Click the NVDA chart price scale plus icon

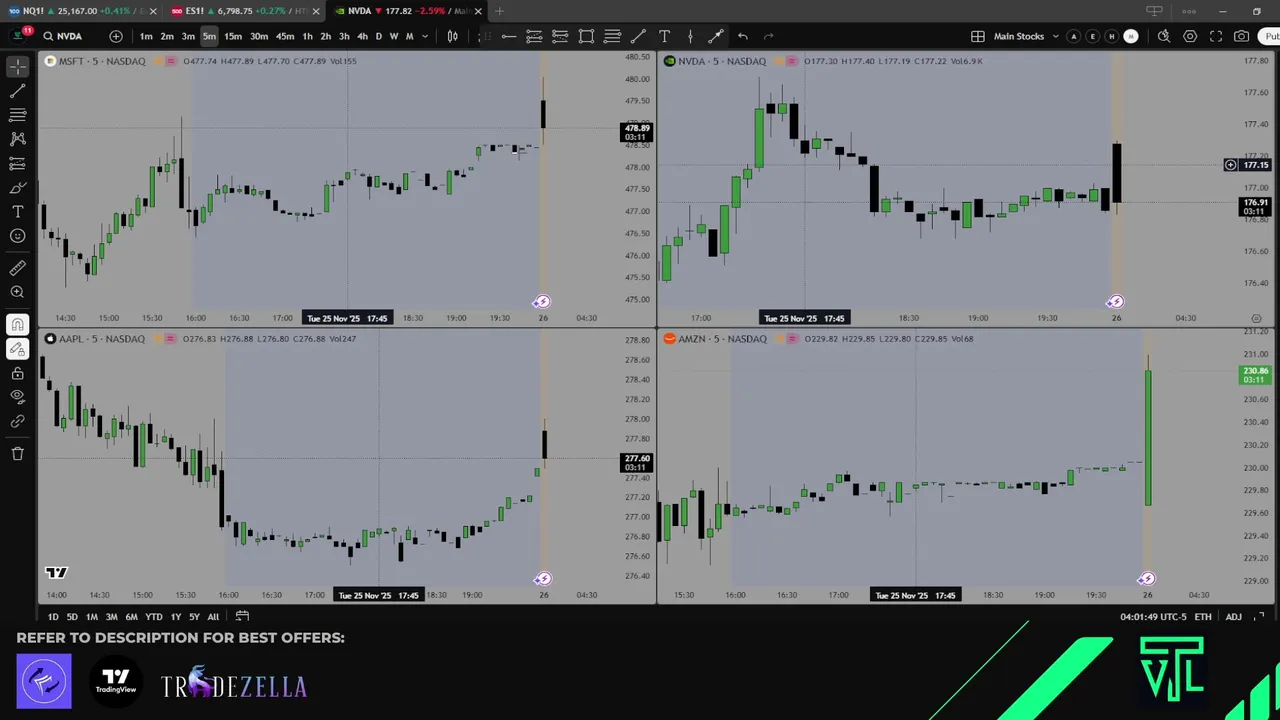pos(1230,165)
